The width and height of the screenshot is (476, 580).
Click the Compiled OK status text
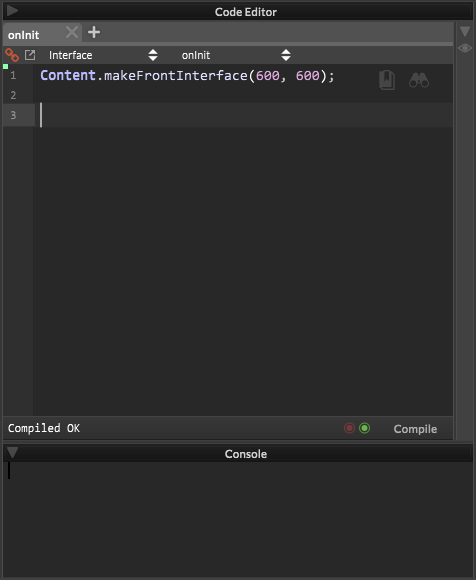tap(44, 428)
